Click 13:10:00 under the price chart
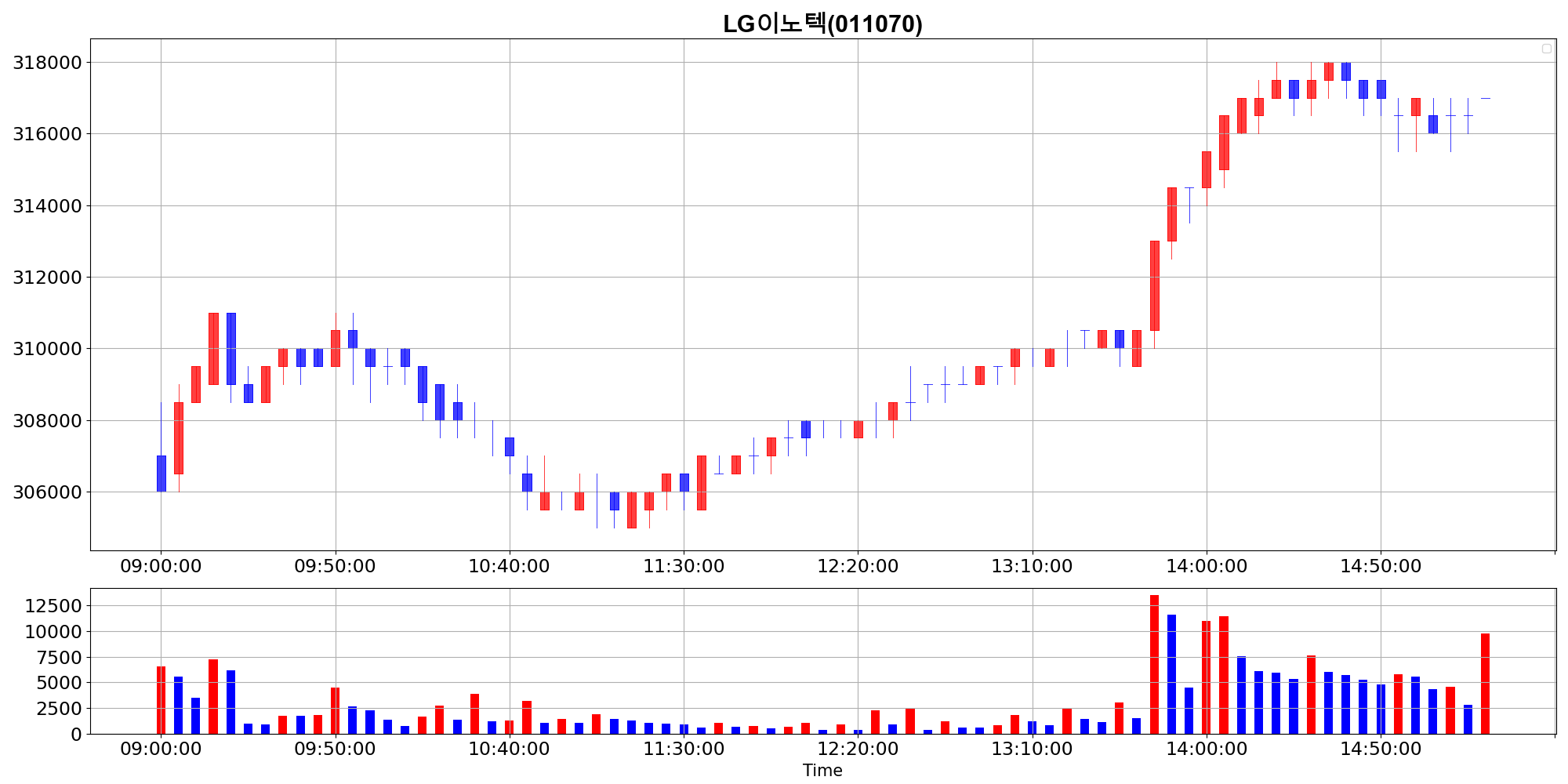 click(1032, 566)
